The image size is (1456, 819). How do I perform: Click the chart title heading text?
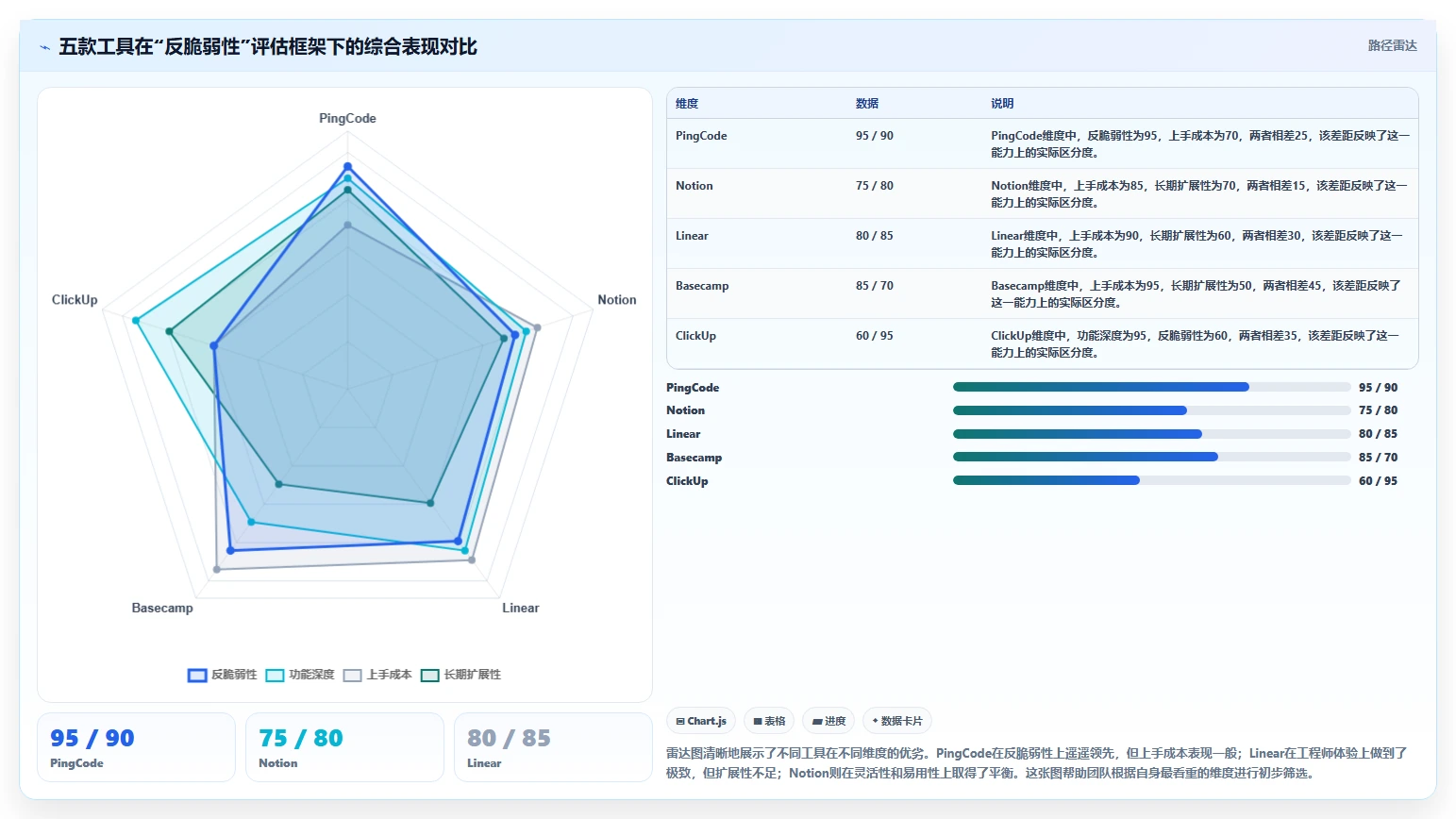coord(268,47)
